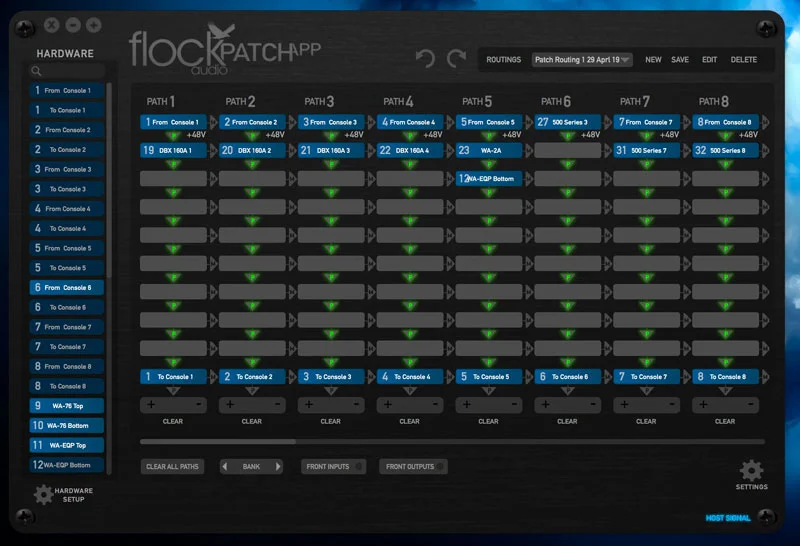The width and height of the screenshot is (800, 546).
Task: Toggle +48V phantom power on Path 4
Action: click(433, 135)
